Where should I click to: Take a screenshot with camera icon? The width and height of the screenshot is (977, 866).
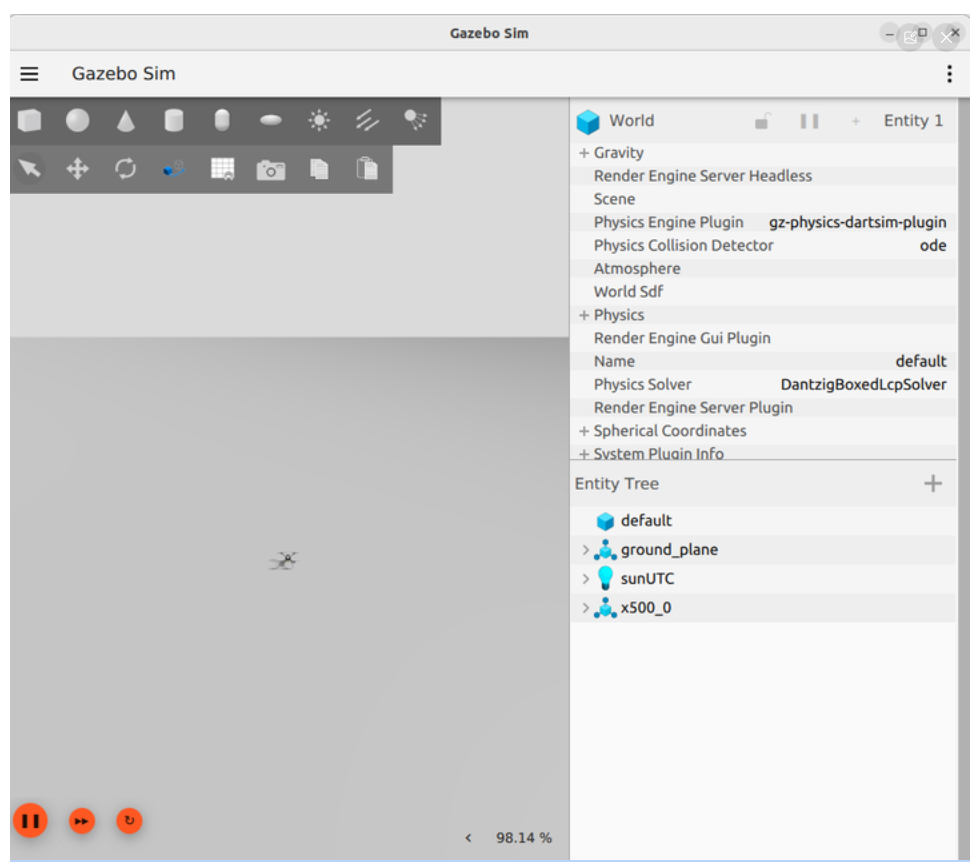pyautogui.click(x=271, y=169)
